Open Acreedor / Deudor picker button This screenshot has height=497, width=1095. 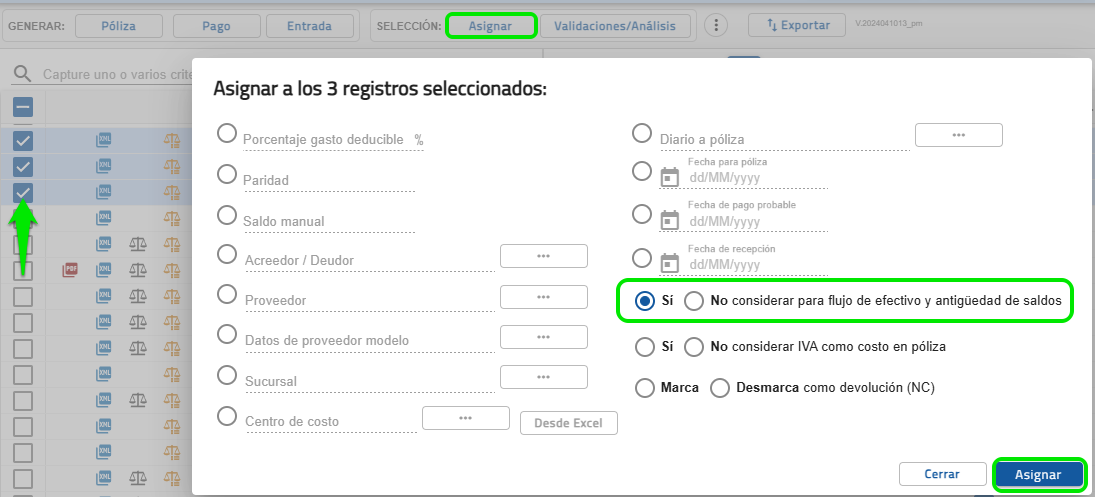point(543,256)
